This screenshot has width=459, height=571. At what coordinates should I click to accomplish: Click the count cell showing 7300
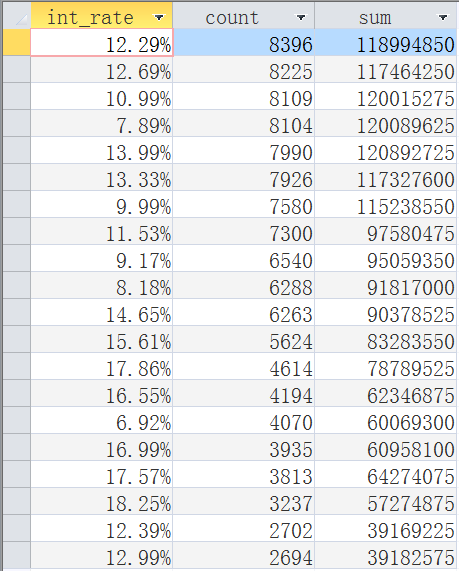[x=244, y=231]
